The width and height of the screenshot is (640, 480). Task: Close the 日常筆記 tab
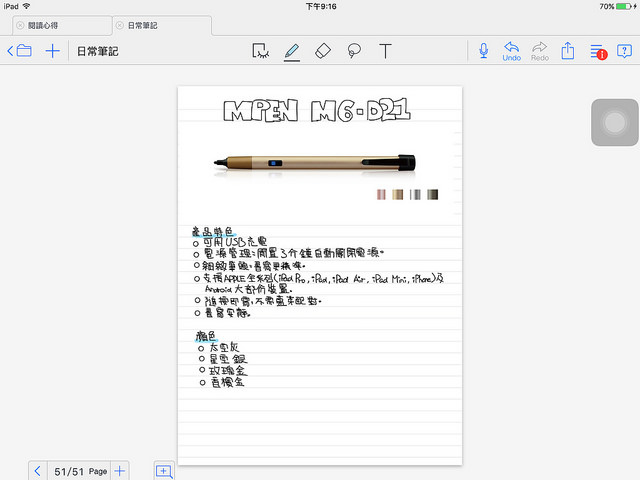120,25
